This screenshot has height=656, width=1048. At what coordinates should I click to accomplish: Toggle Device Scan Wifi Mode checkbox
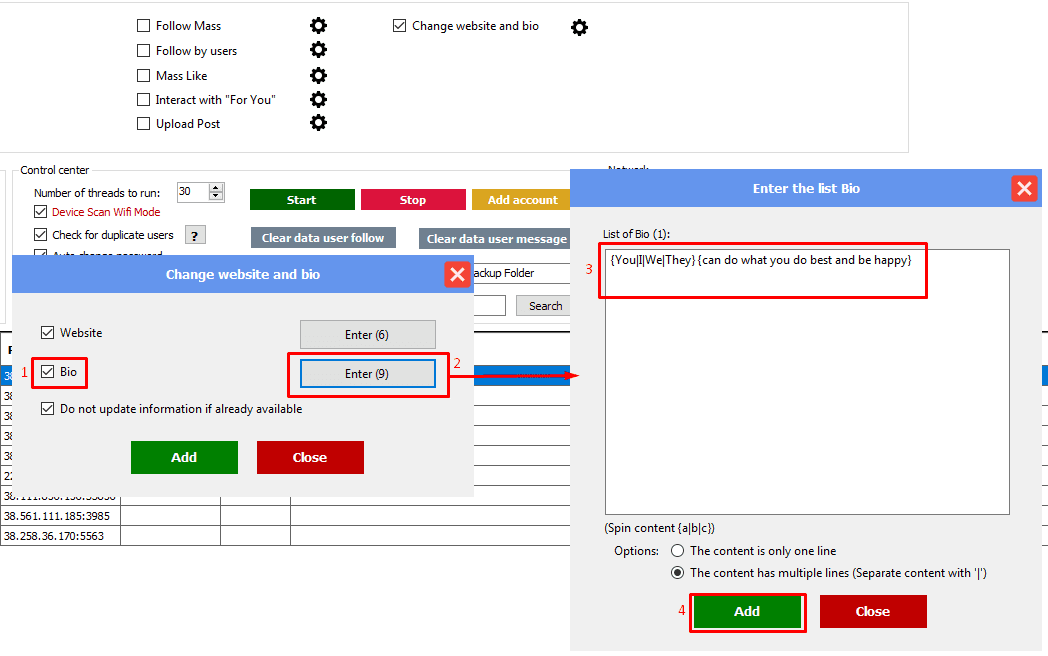click(41, 212)
